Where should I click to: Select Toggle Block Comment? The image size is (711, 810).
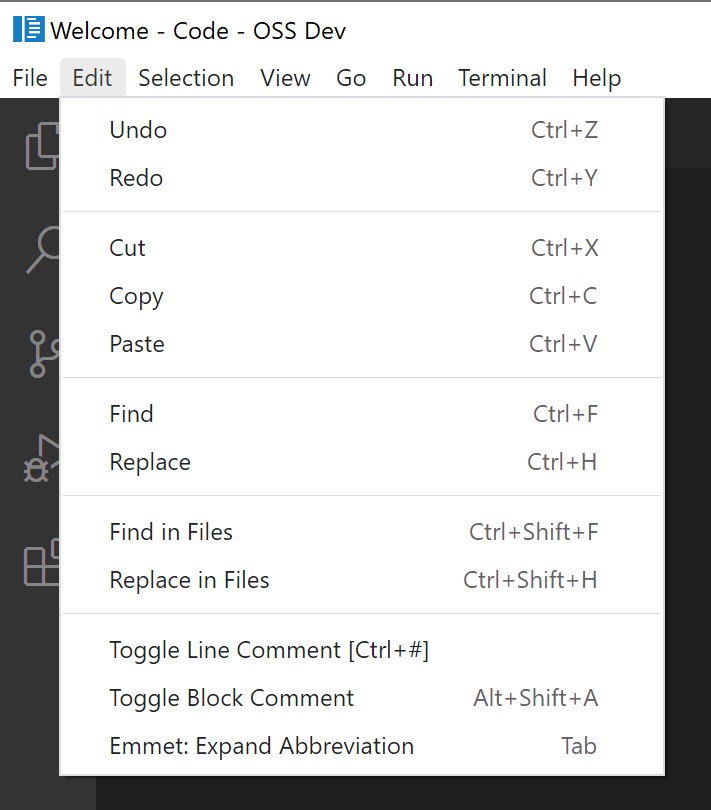point(231,698)
